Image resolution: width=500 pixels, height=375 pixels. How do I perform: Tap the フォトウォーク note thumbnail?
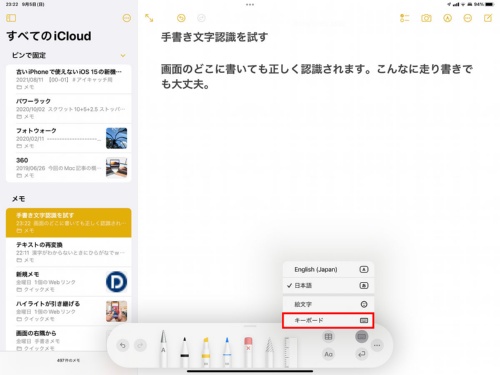(x=116, y=138)
